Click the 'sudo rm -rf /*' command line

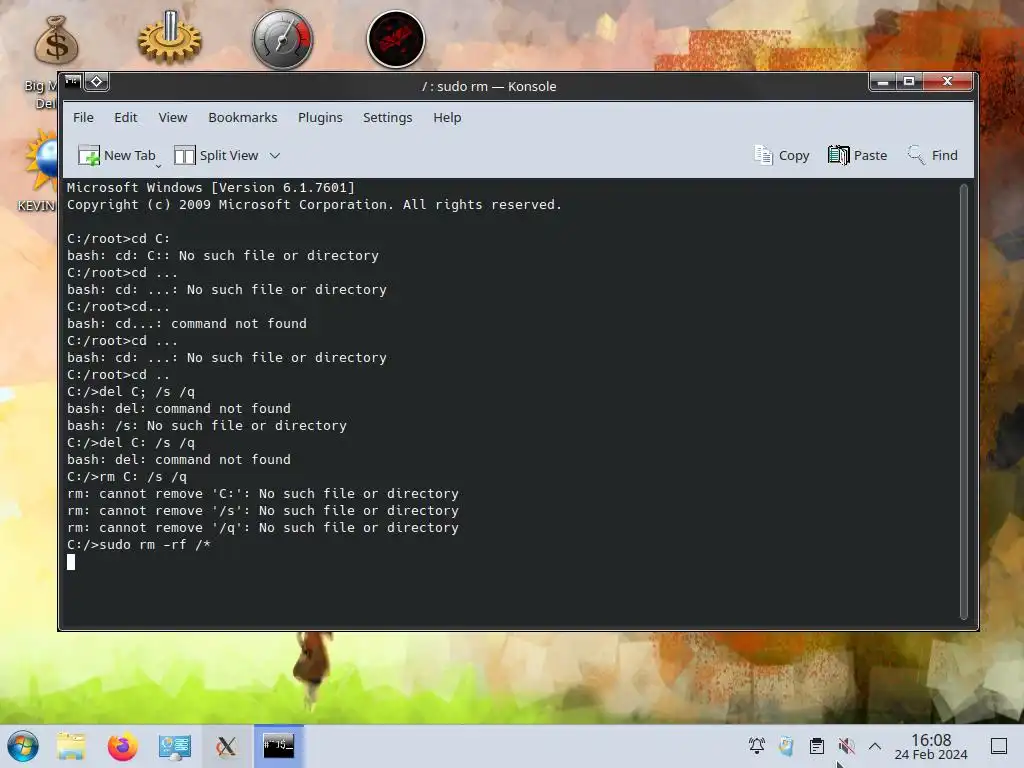pos(138,545)
